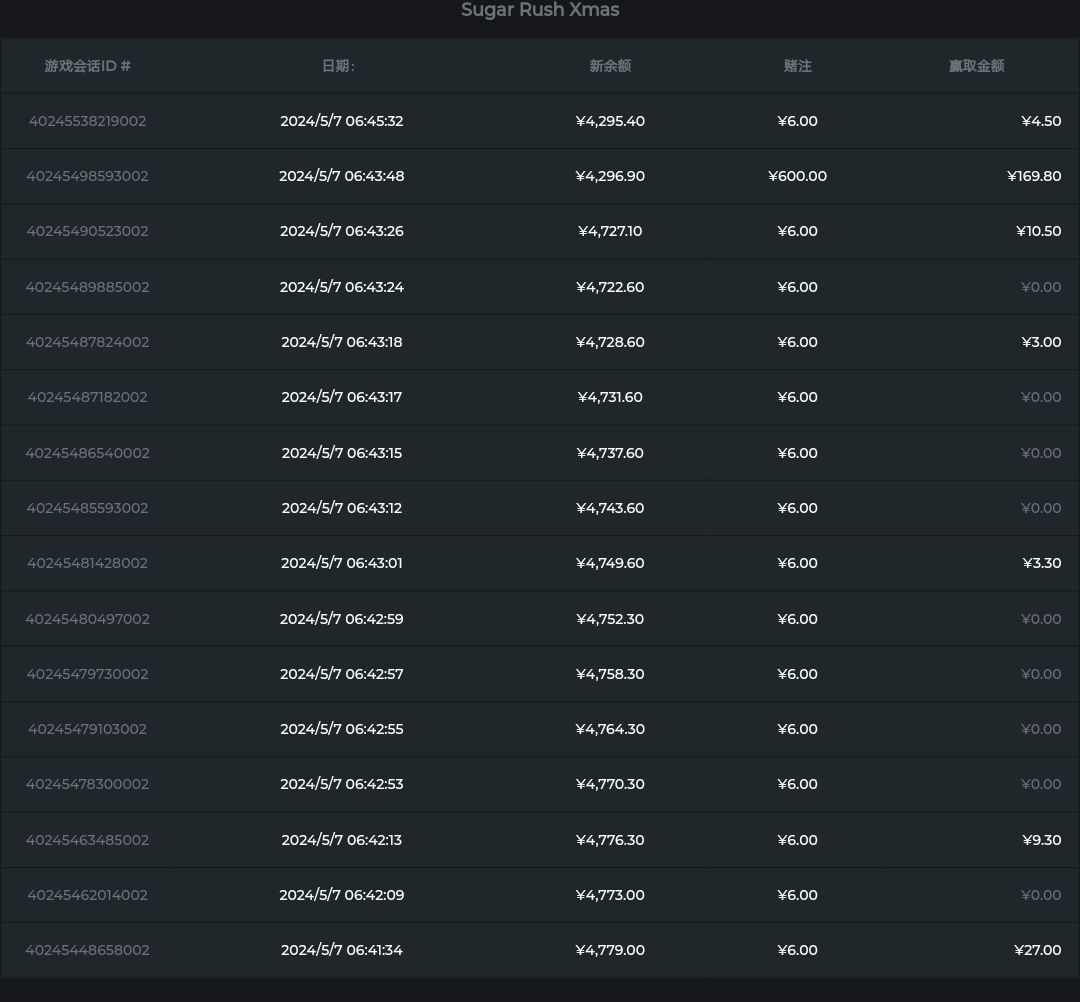Image resolution: width=1080 pixels, height=1002 pixels.
Task: Click the ¥3.30 win amount
Action: (1042, 563)
